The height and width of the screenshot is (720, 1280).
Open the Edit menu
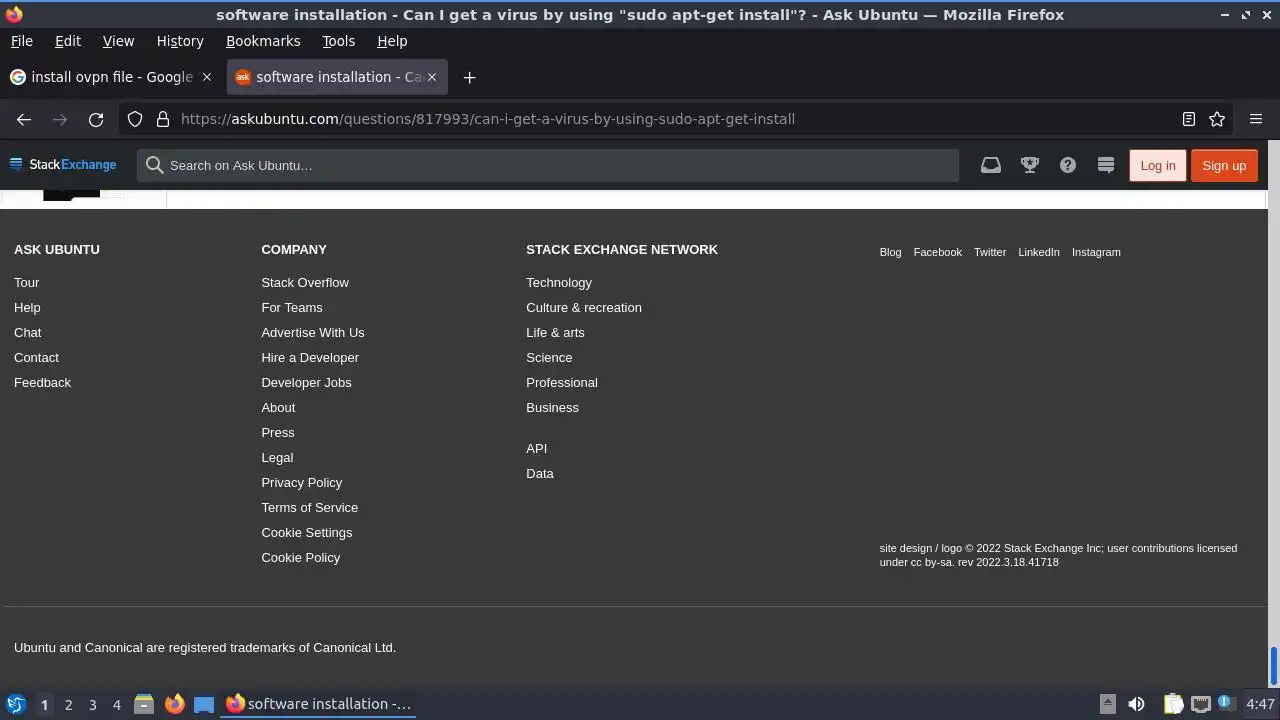tap(68, 41)
